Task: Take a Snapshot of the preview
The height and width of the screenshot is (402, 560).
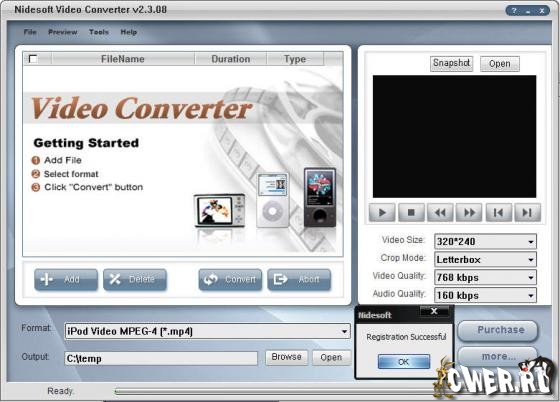Action: click(451, 64)
